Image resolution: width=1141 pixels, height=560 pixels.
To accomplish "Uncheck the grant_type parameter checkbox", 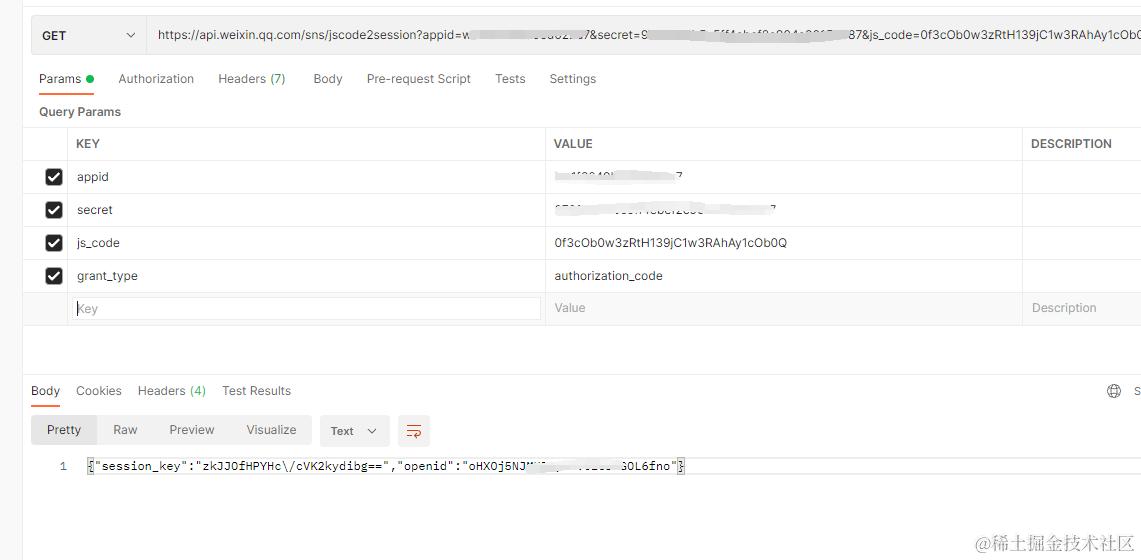I will pos(54,276).
